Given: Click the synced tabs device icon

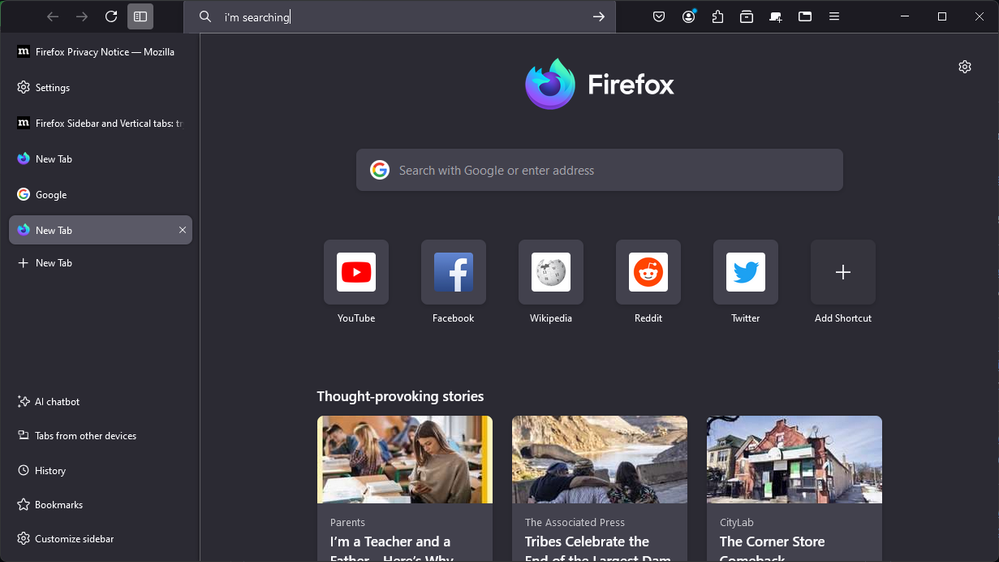Looking at the screenshot, I should pos(775,17).
